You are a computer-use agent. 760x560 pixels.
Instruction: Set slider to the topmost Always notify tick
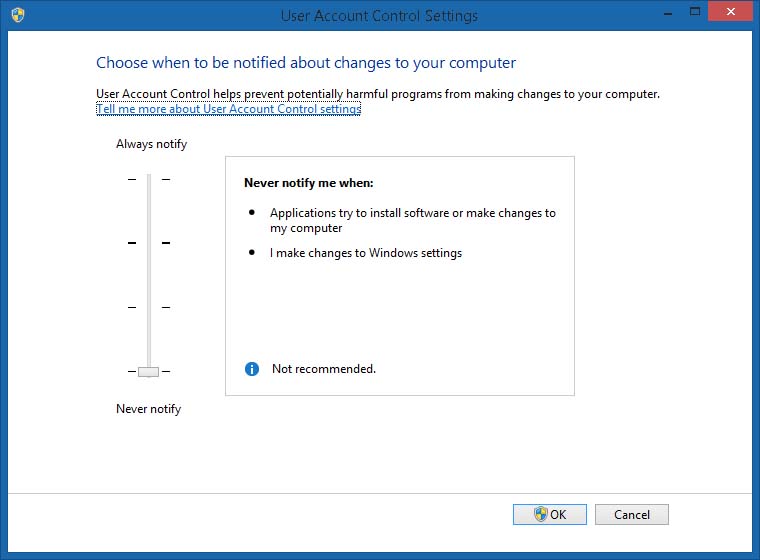click(x=149, y=179)
